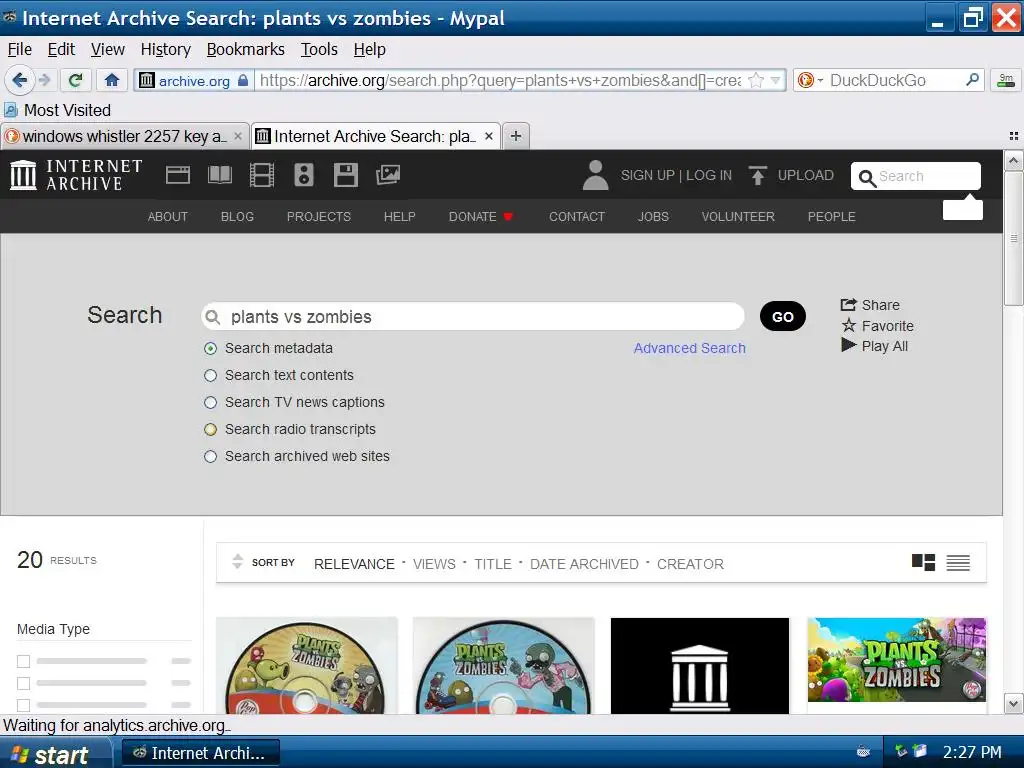The width and height of the screenshot is (1024, 768).
Task: Open the File menu
Action: [x=20, y=49]
